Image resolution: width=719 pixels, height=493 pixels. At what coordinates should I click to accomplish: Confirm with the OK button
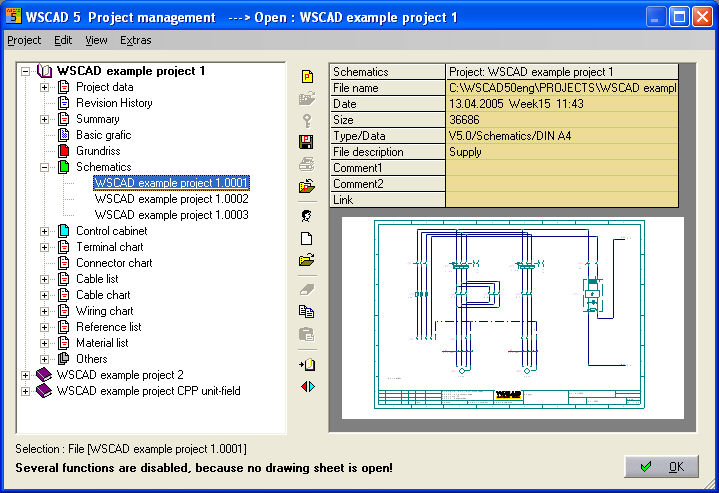pos(661,466)
